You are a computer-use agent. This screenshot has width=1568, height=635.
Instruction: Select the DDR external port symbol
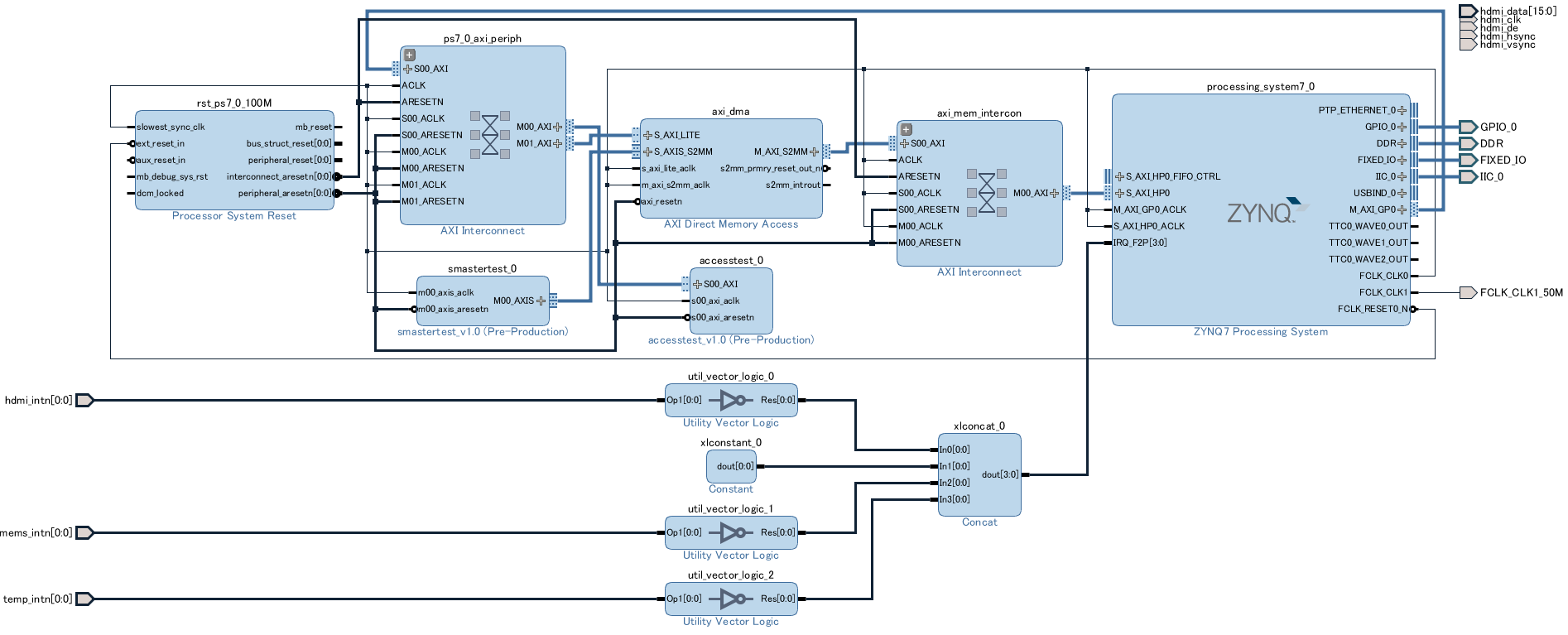1467,143
